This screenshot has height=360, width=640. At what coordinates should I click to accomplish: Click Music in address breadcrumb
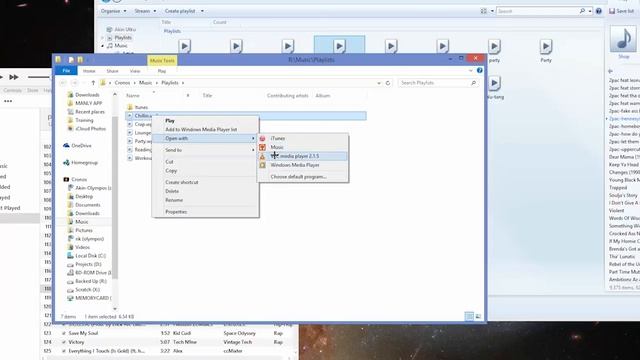coord(145,83)
